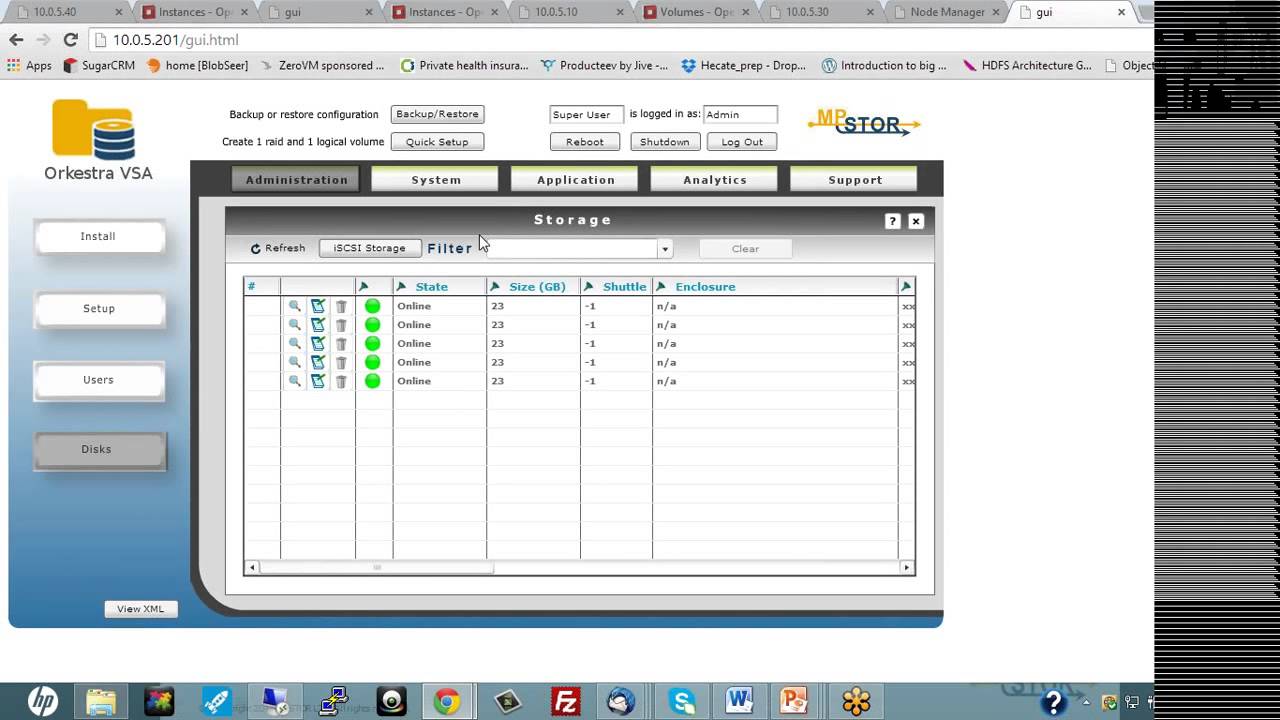This screenshot has width=1280, height=720.
Task: Click the browser address bar
Action: point(620,40)
